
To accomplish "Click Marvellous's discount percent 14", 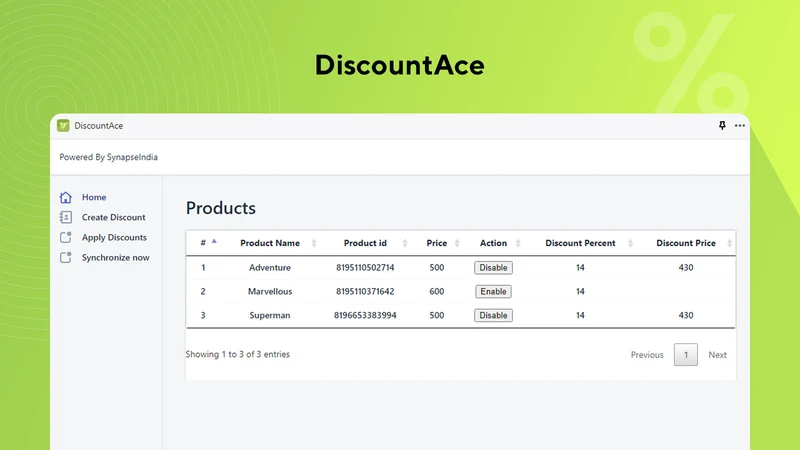I will tap(580, 291).
